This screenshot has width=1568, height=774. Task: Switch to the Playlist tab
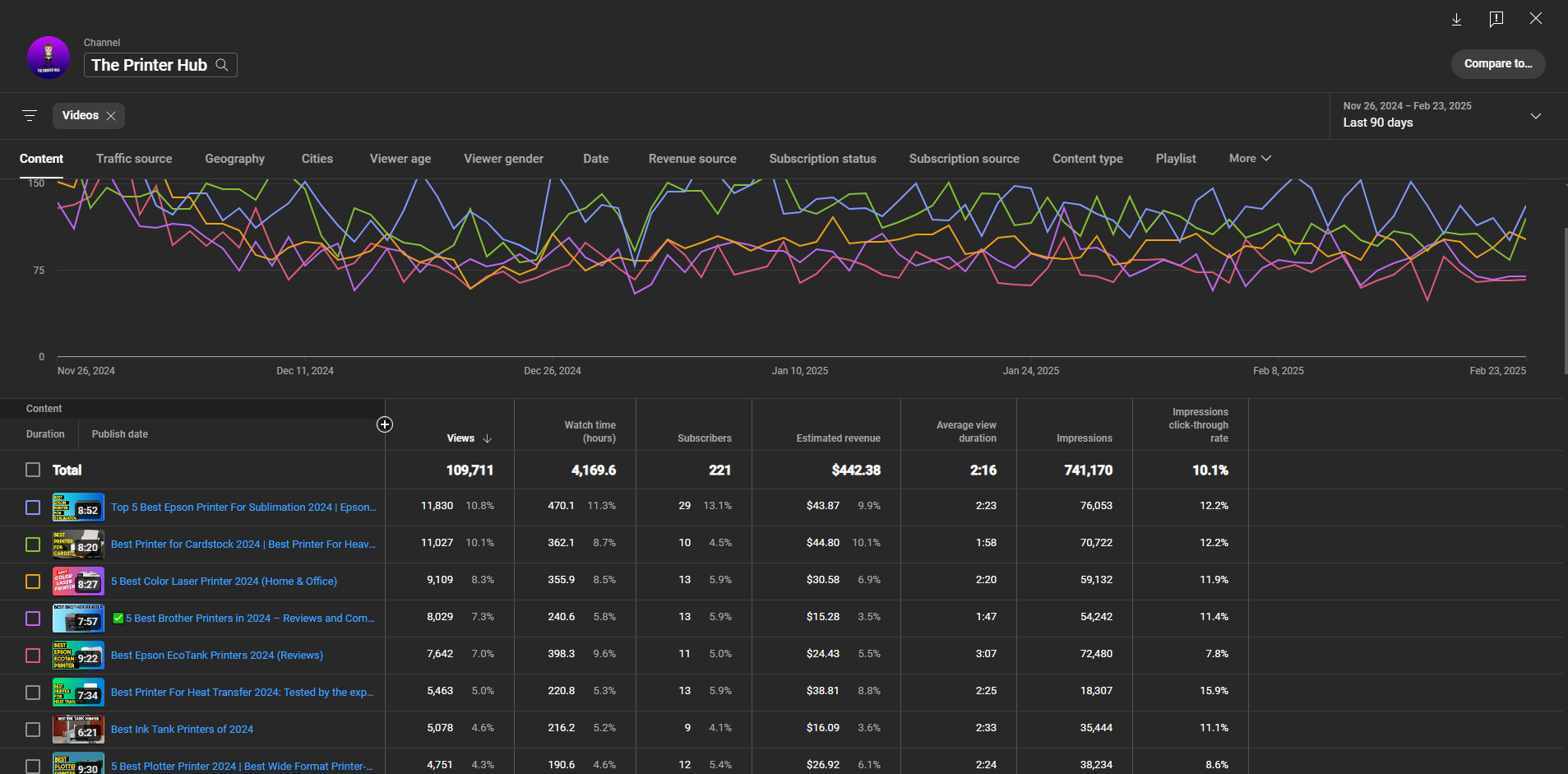tap(1176, 159)
